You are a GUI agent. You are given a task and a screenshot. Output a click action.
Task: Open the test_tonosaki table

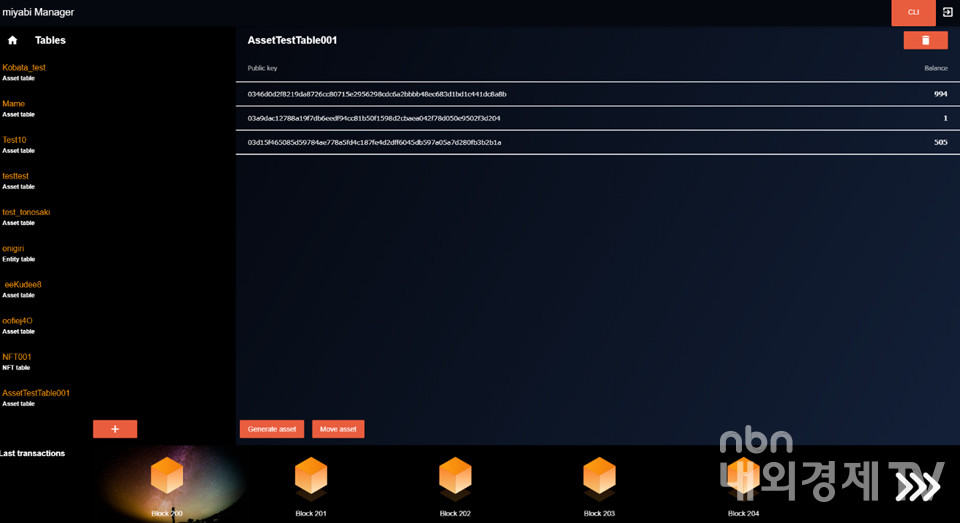(26, 213)
